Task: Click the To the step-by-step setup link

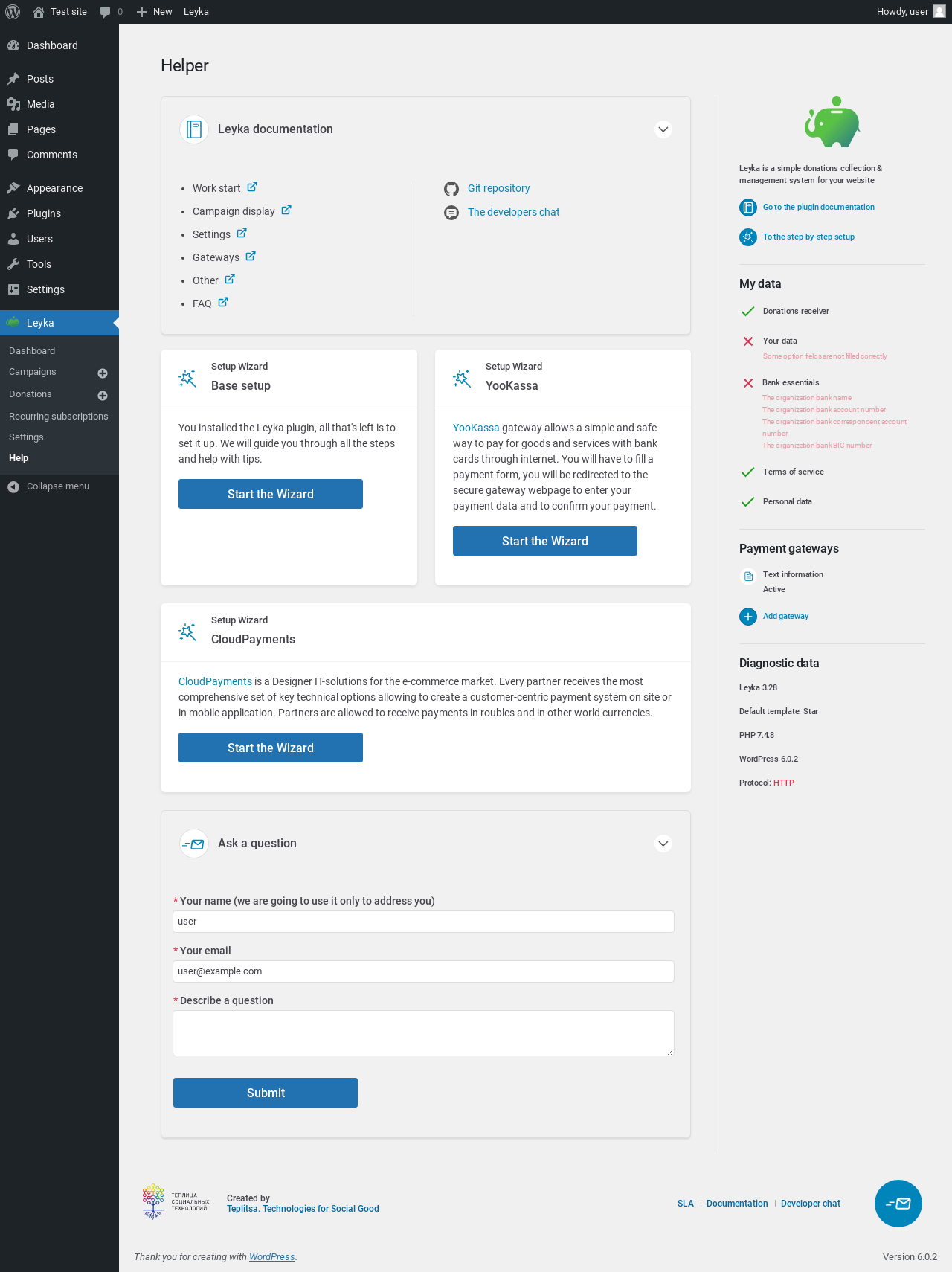Action: [x=808, y=237]
